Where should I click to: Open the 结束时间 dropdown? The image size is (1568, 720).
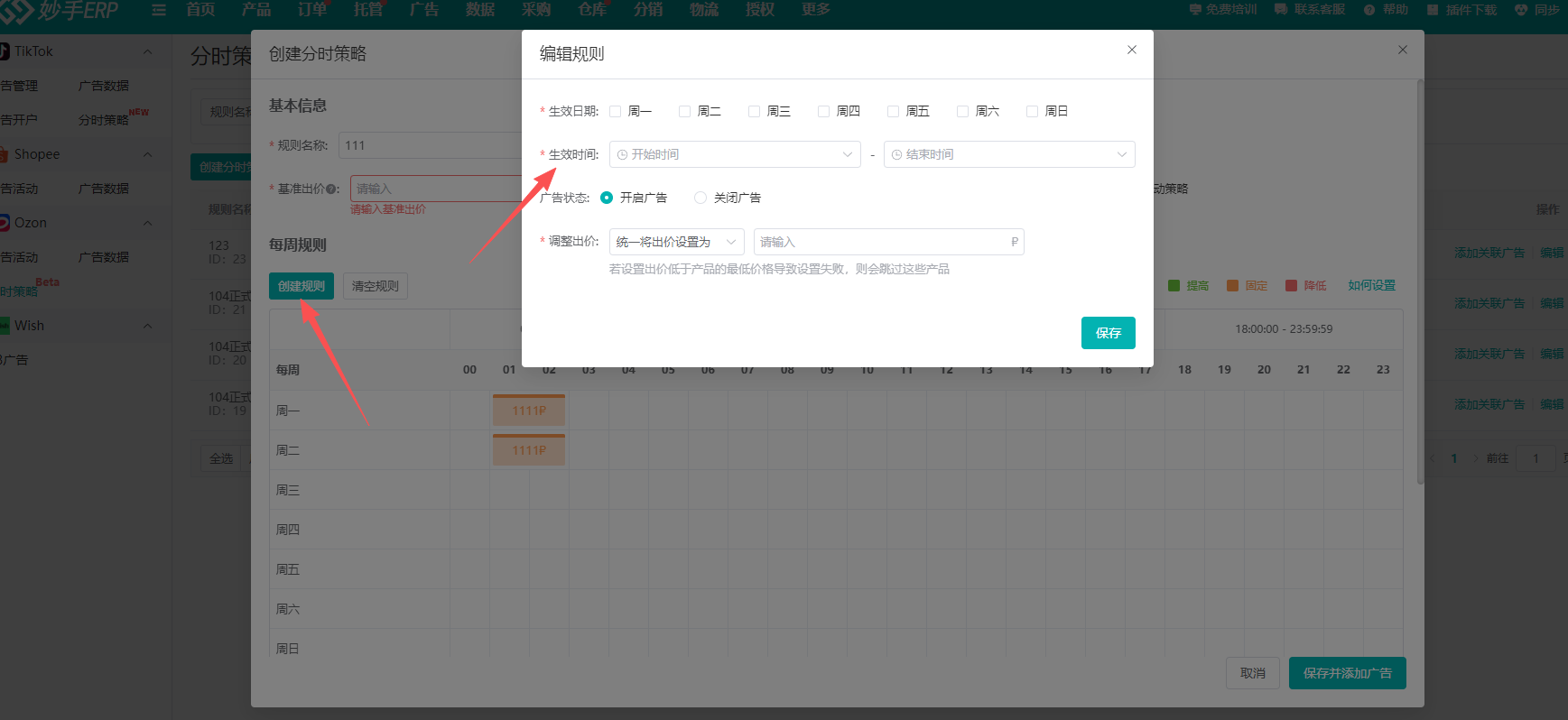1008,154
